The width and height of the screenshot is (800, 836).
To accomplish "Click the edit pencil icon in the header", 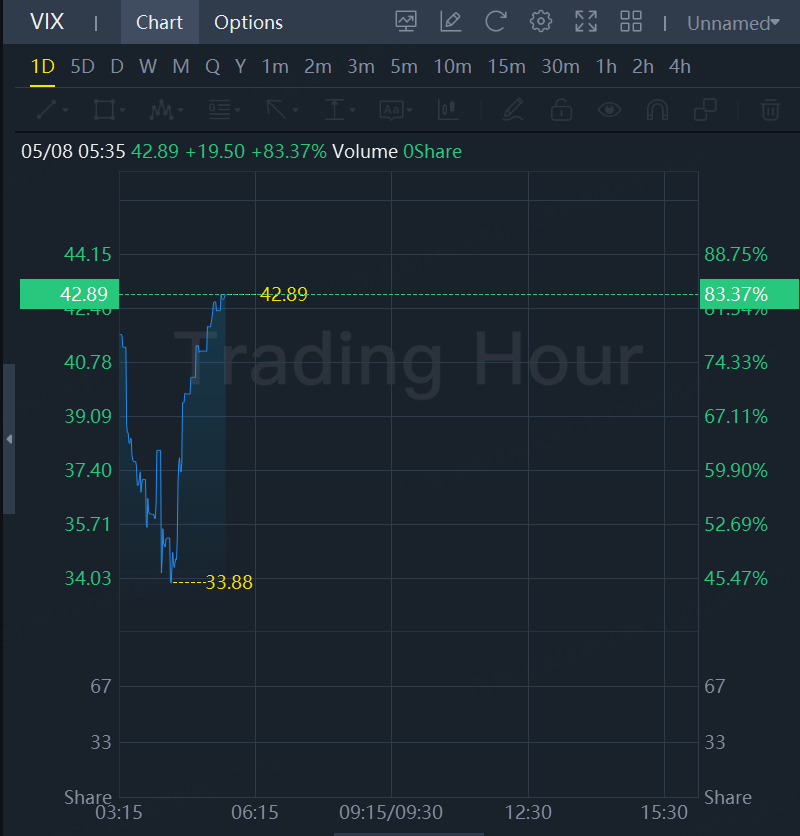I will (x=451, y=22).
